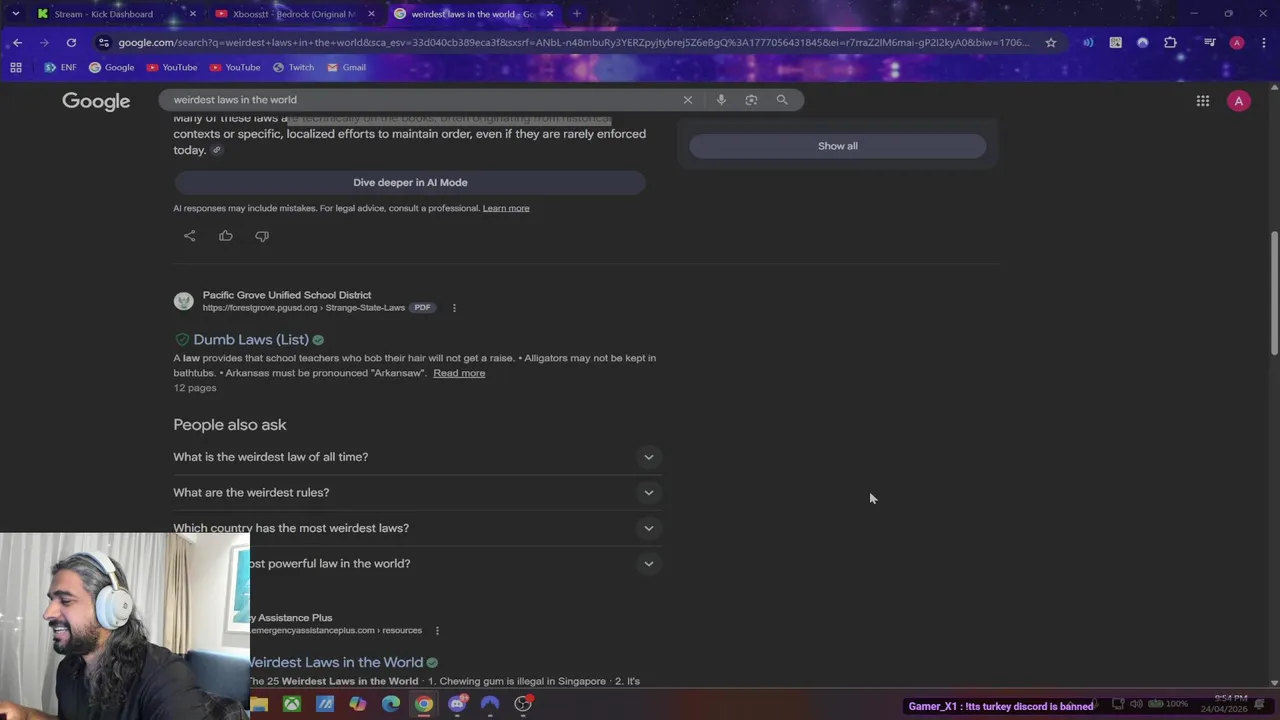The width and height of the screenshot is (1280, 720).
Task: Open the Google bookmark
Action: (x=111, y=67)
